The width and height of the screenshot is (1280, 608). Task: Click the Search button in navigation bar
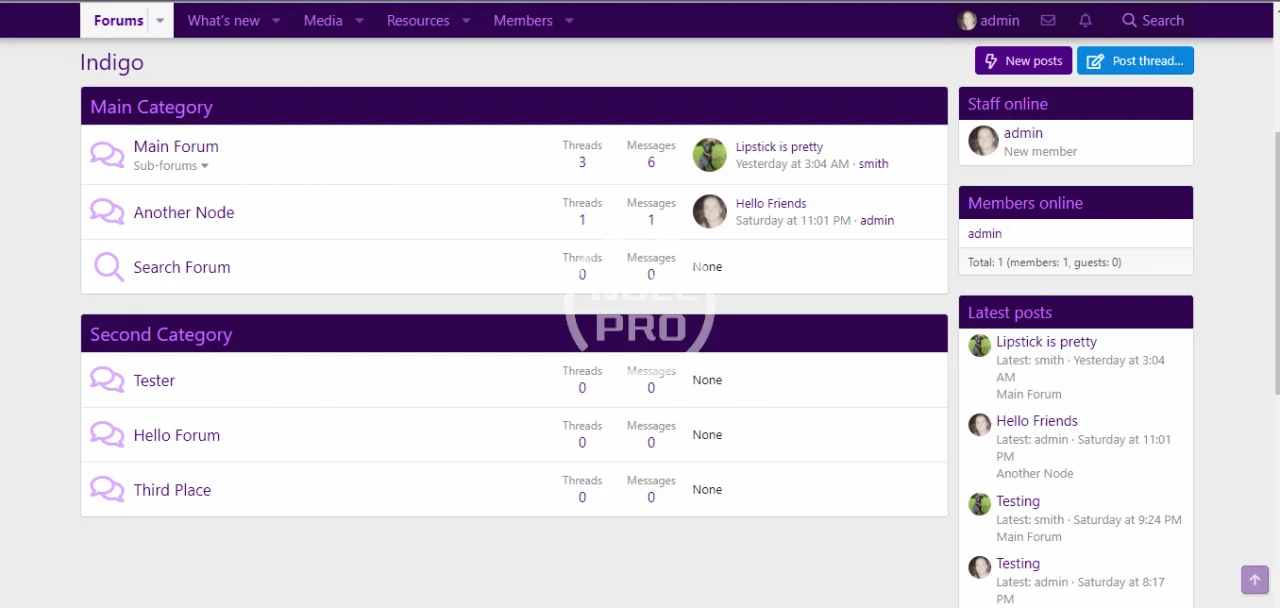click(1152, 20)
